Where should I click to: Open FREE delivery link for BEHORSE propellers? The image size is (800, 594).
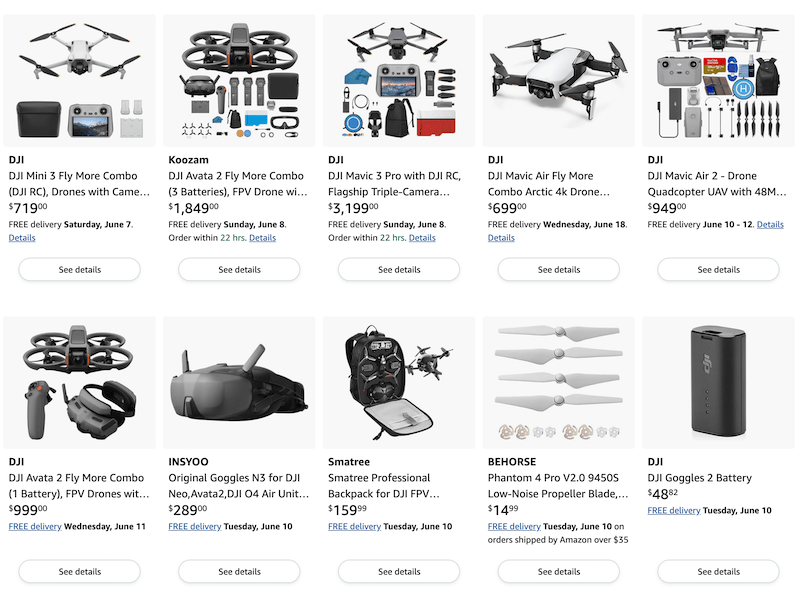coord(514,527)
